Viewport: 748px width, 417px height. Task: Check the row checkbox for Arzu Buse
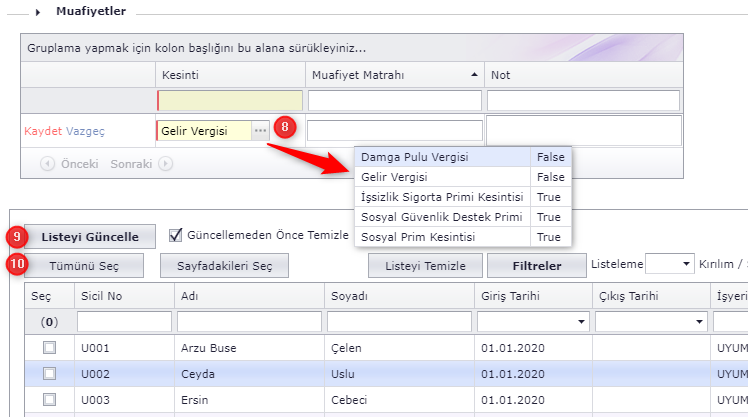pos(49,348)
